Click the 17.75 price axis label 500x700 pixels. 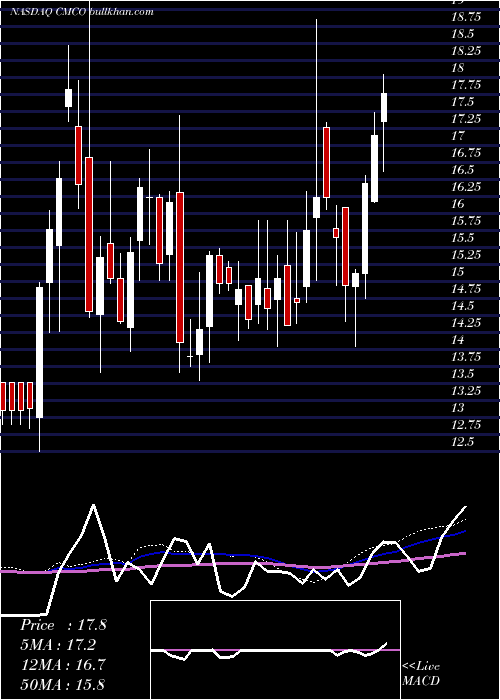tap(468, 85)
